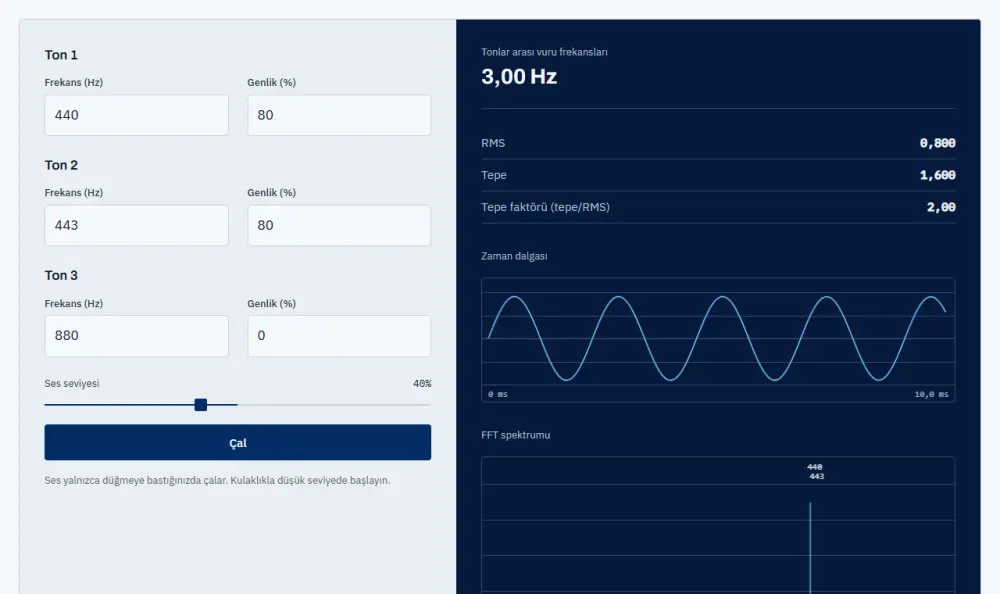Viewport: 1000px width, 594px height.
Task: Click the 'Tepe faktörü (tepe/RMS)' label
Action: [x=545, y=207]
